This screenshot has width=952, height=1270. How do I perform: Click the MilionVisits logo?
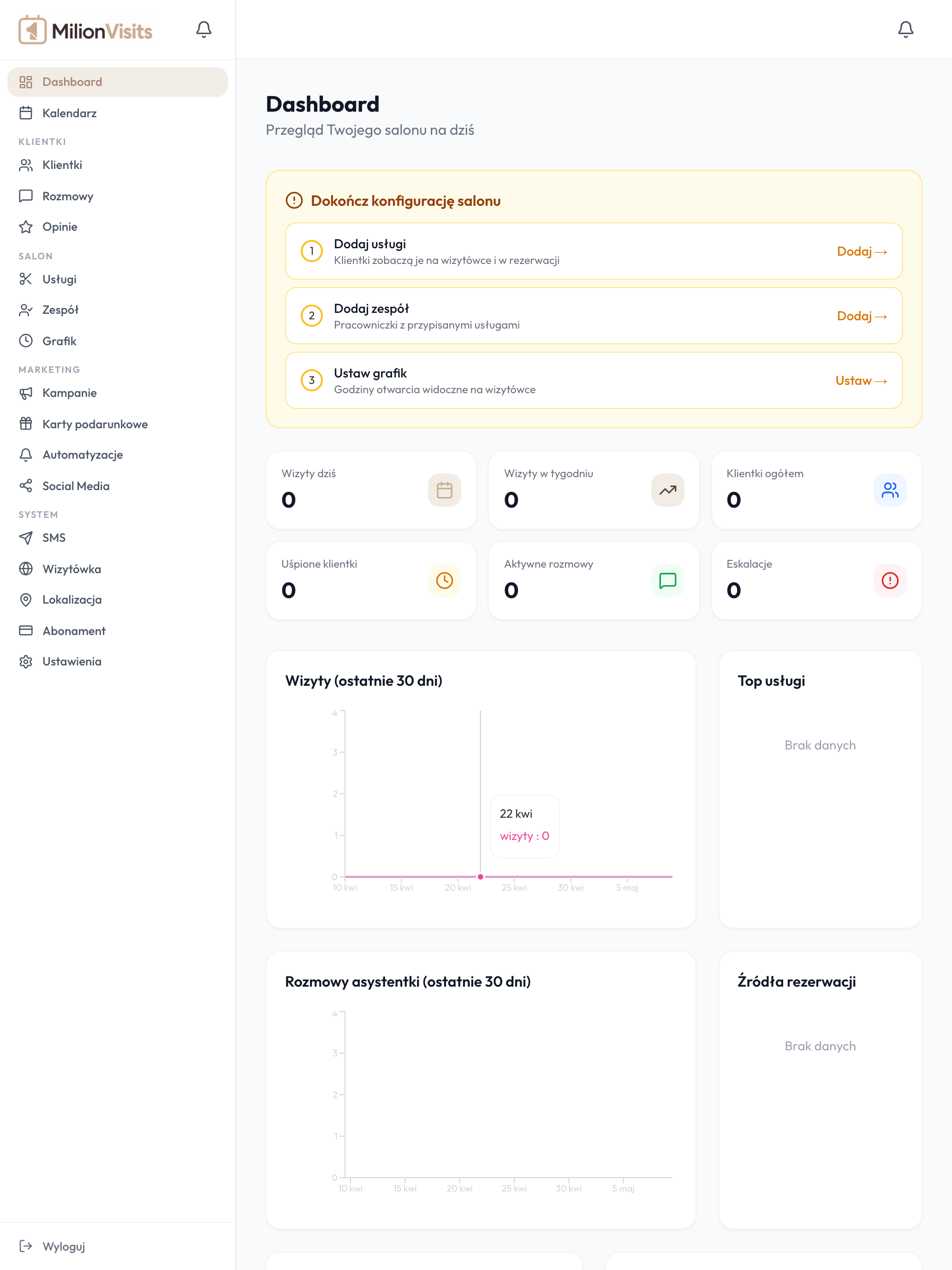(85, 30)
